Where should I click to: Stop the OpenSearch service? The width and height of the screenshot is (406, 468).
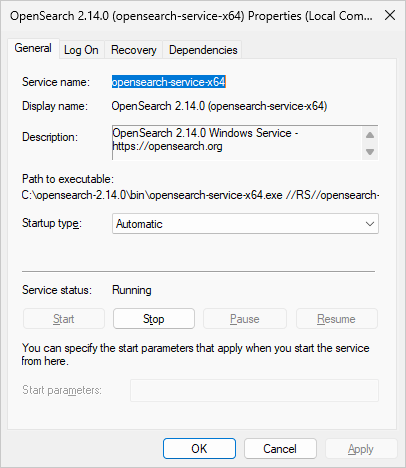[154, 319]
